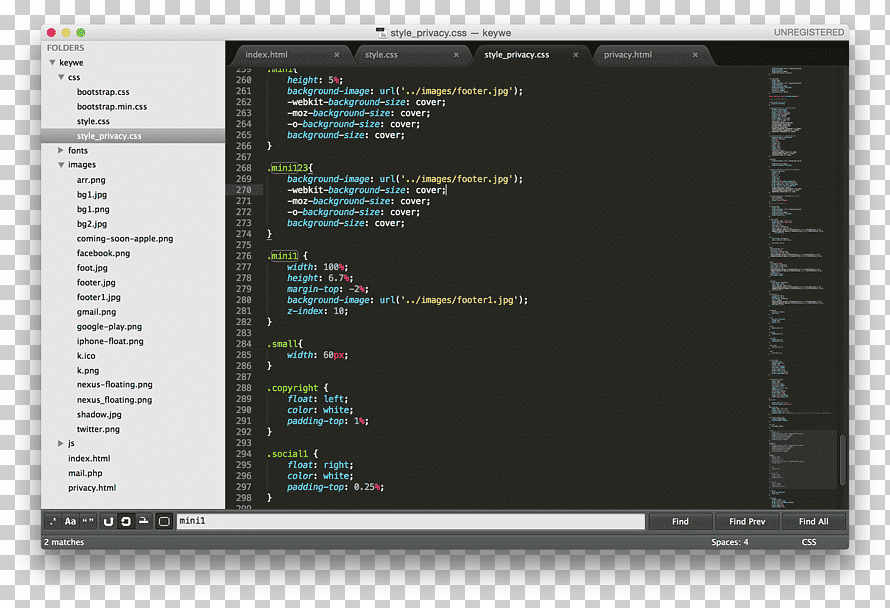Open bootstrap.min.css in sidebar

coord(112,107)
